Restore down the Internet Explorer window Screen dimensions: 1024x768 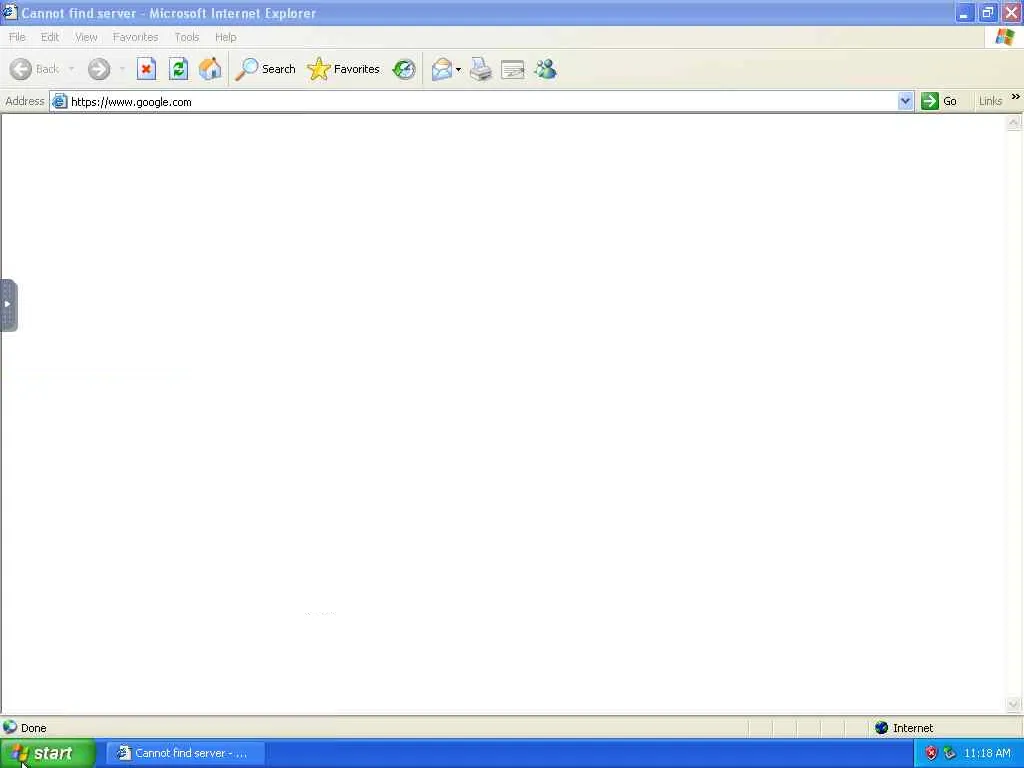987,13
